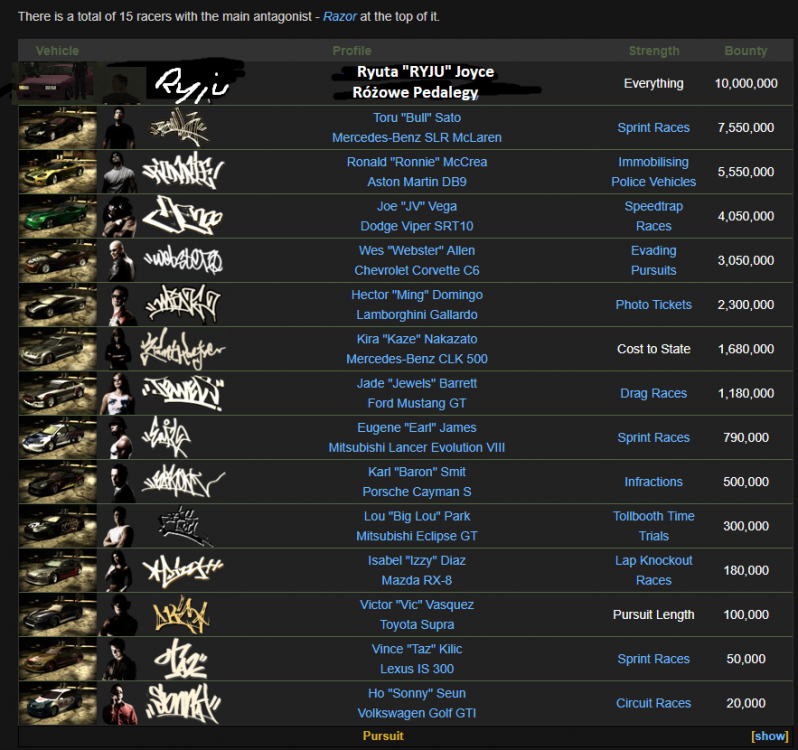This screenshot has width=798, height=750.
Task: Open Kaze's Mercedes CLK 500 car image
Action: pyautogui.click(x=58, y=349)
